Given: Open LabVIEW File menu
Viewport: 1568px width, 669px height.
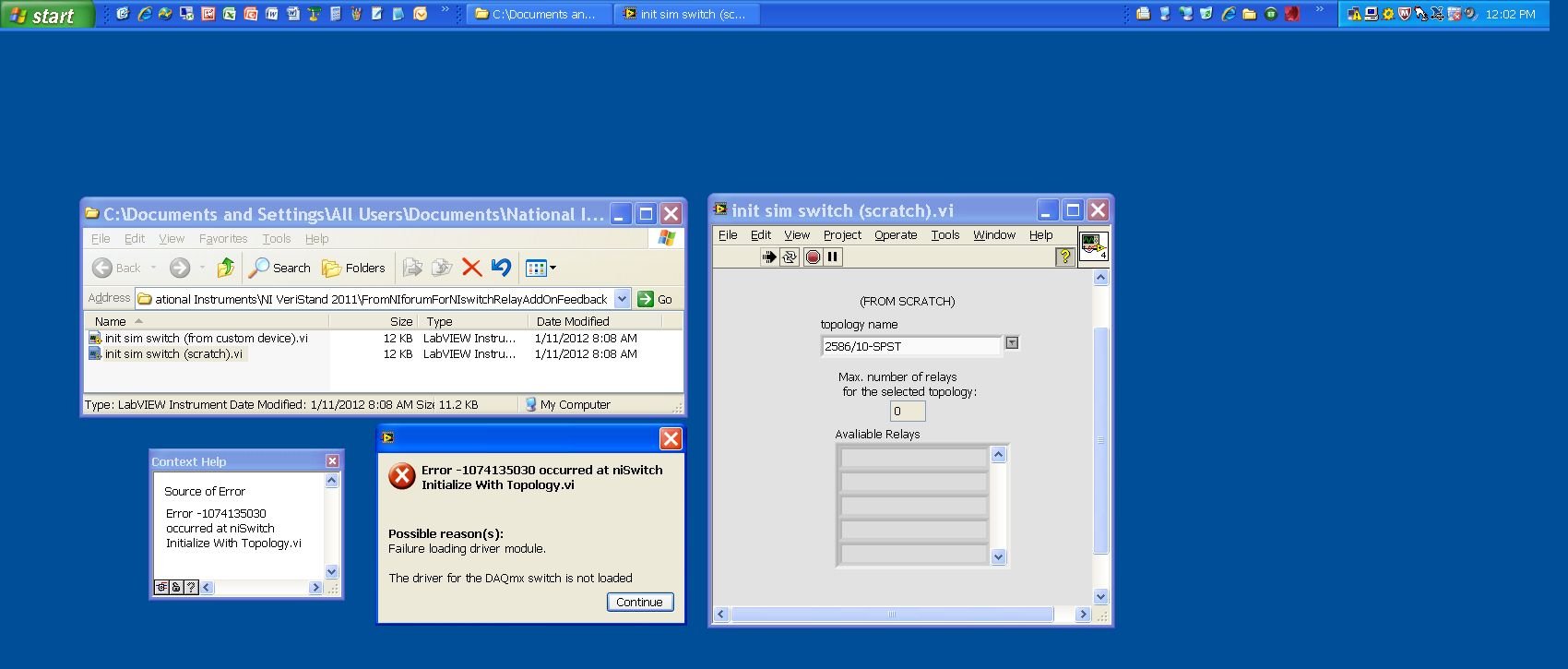Looking at the screenshot, I should (x=728, y=234).
